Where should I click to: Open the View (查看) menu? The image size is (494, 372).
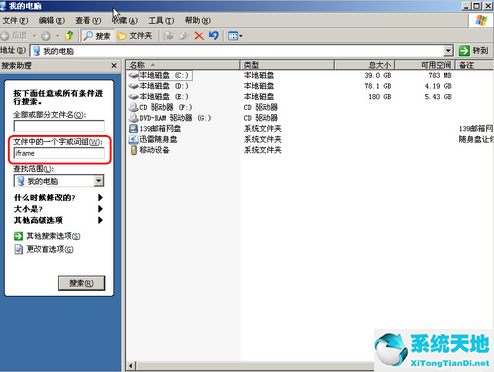(x=88, y=21)
